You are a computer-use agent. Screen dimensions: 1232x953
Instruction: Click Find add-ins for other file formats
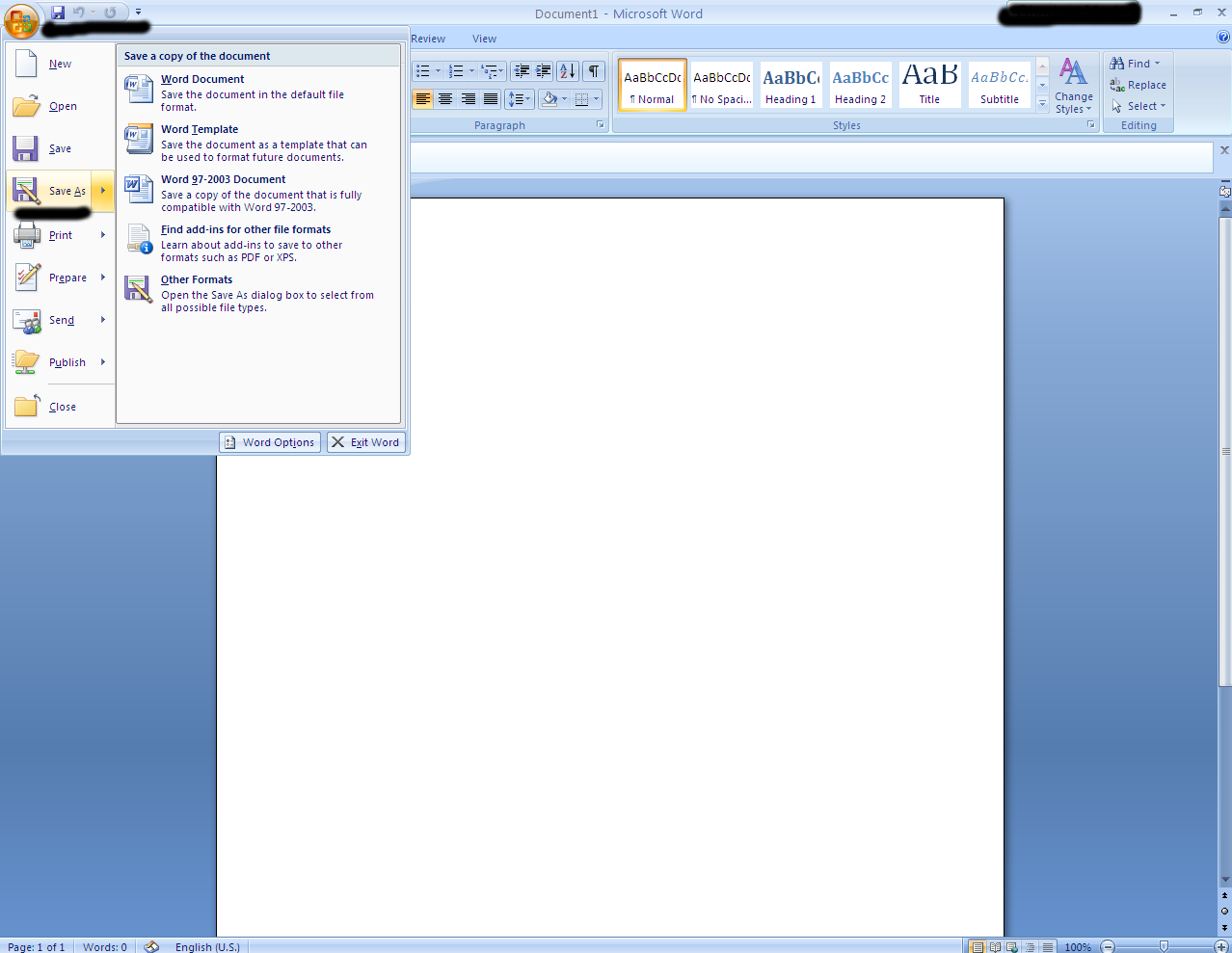[258, 243]
